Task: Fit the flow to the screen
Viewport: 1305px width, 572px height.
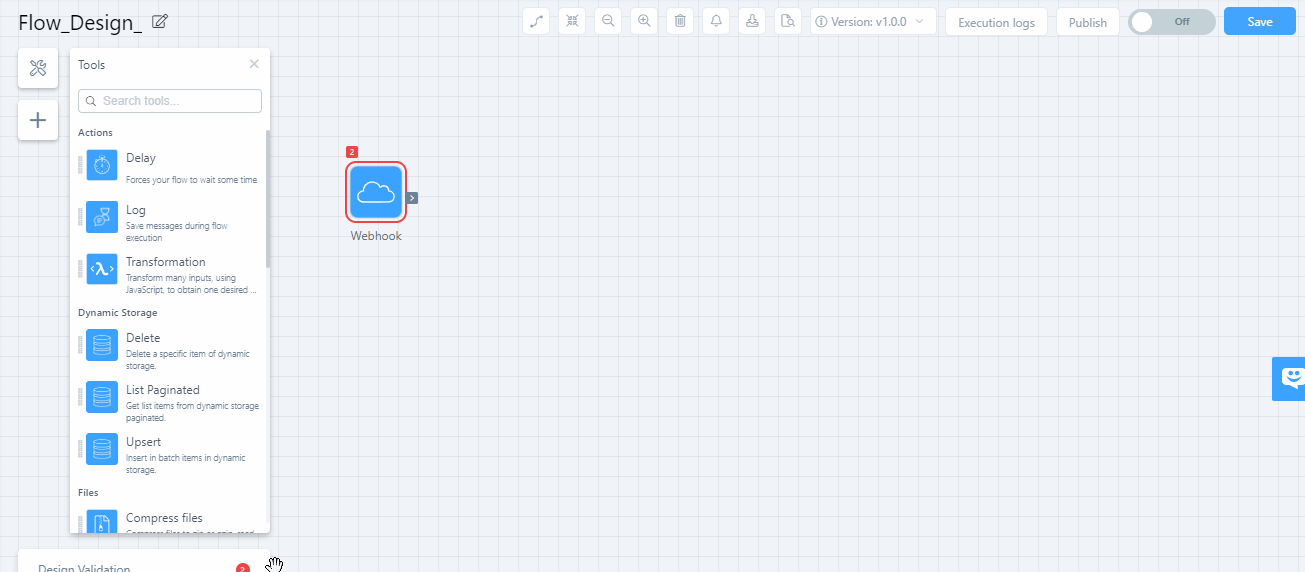Action: (572, 21)
